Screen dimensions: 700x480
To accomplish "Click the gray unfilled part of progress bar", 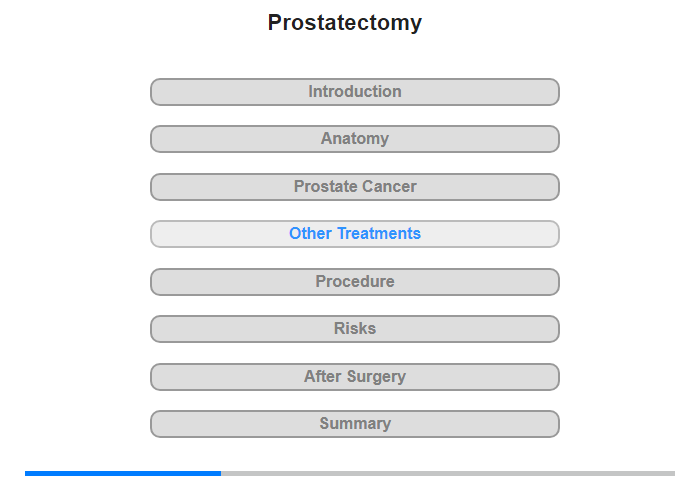I will coord(448,473).
